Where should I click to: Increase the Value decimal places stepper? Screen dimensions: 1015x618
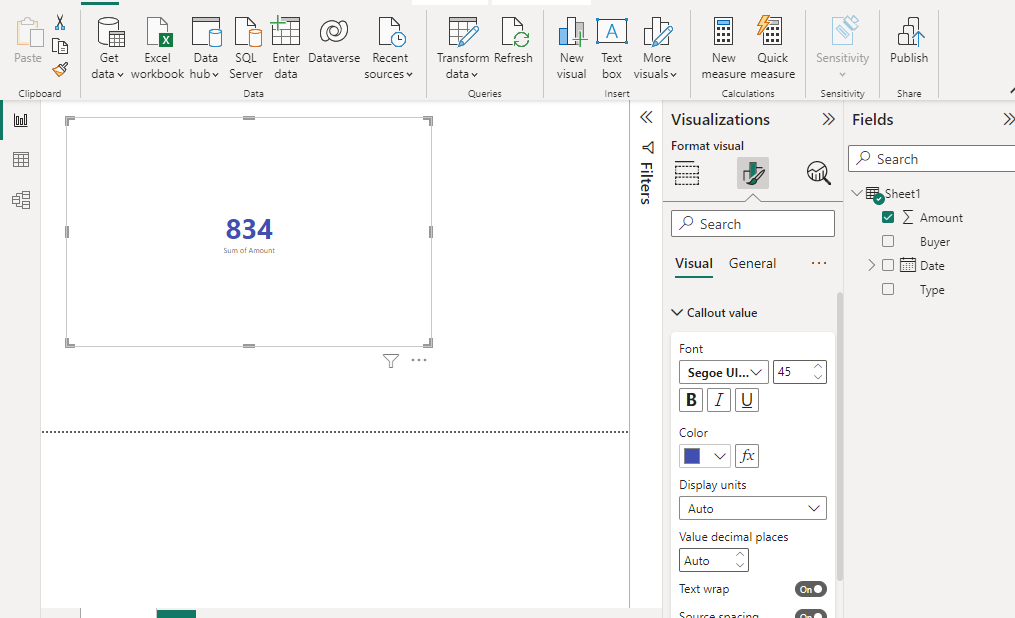[x=740, y=555]
